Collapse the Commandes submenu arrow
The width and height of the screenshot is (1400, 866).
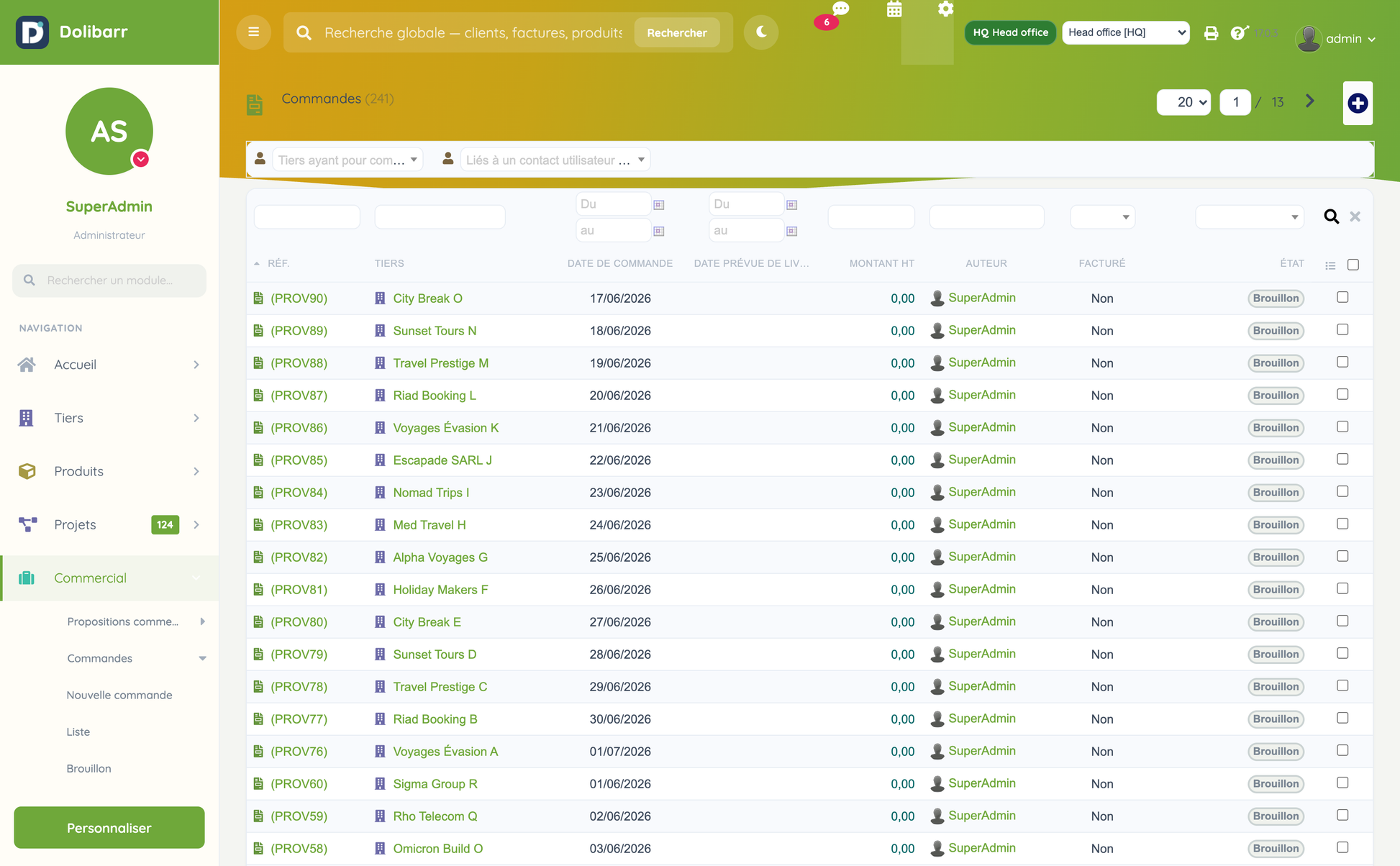coord(203,658)
